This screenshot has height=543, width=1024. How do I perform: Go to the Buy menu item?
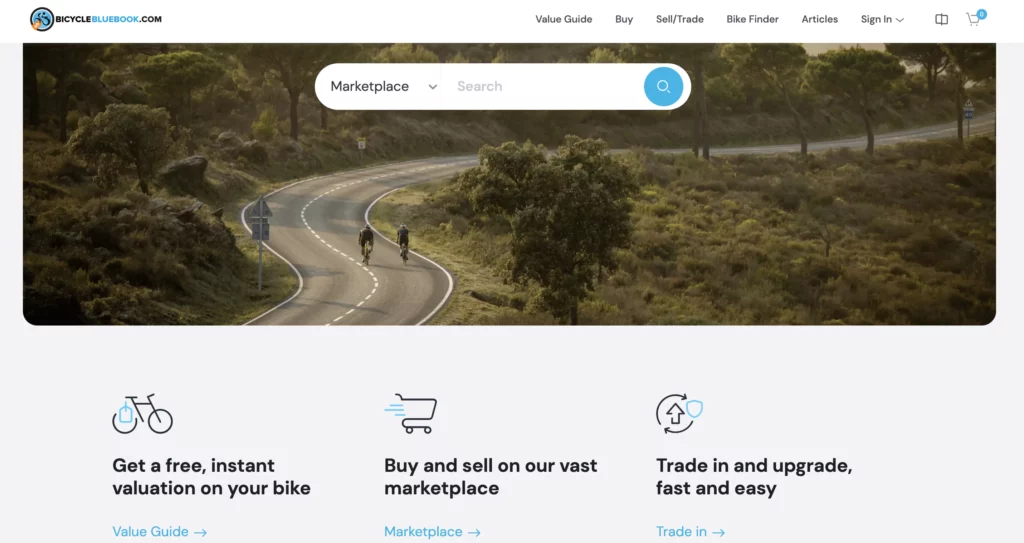click(624, 20)
